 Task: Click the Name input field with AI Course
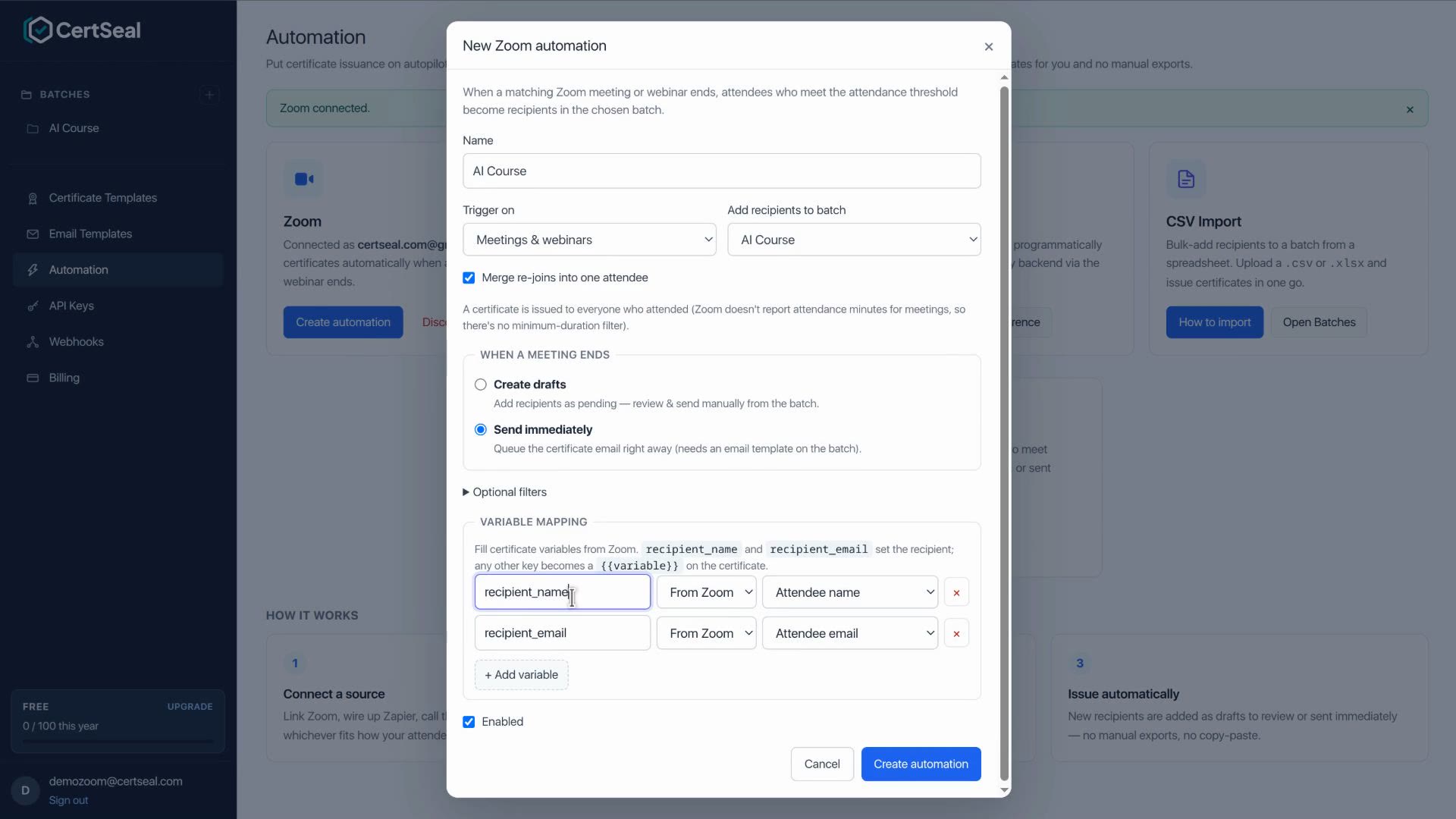721,171
